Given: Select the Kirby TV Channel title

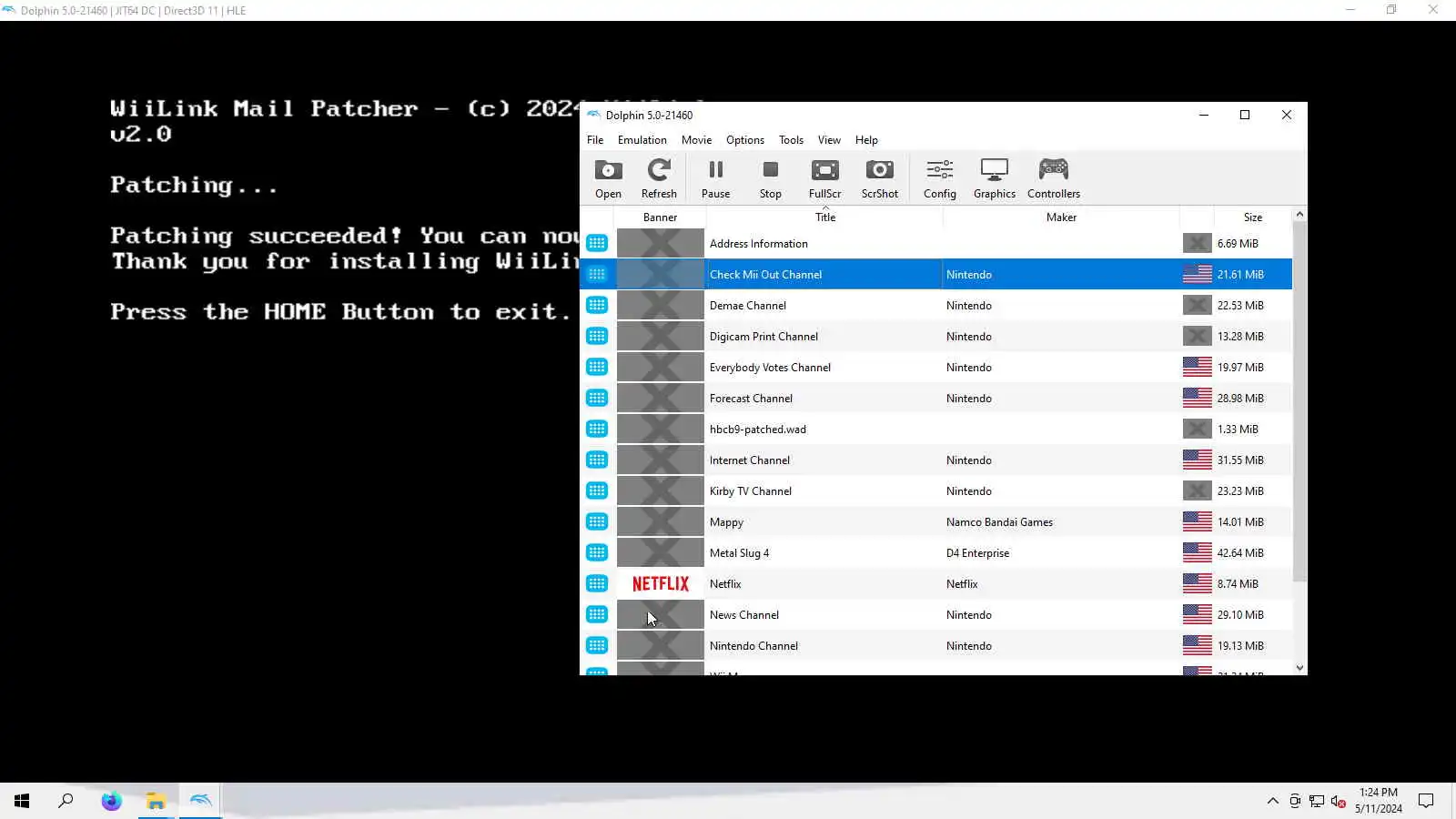Looking at the screenshot, I should pos(751,491).
